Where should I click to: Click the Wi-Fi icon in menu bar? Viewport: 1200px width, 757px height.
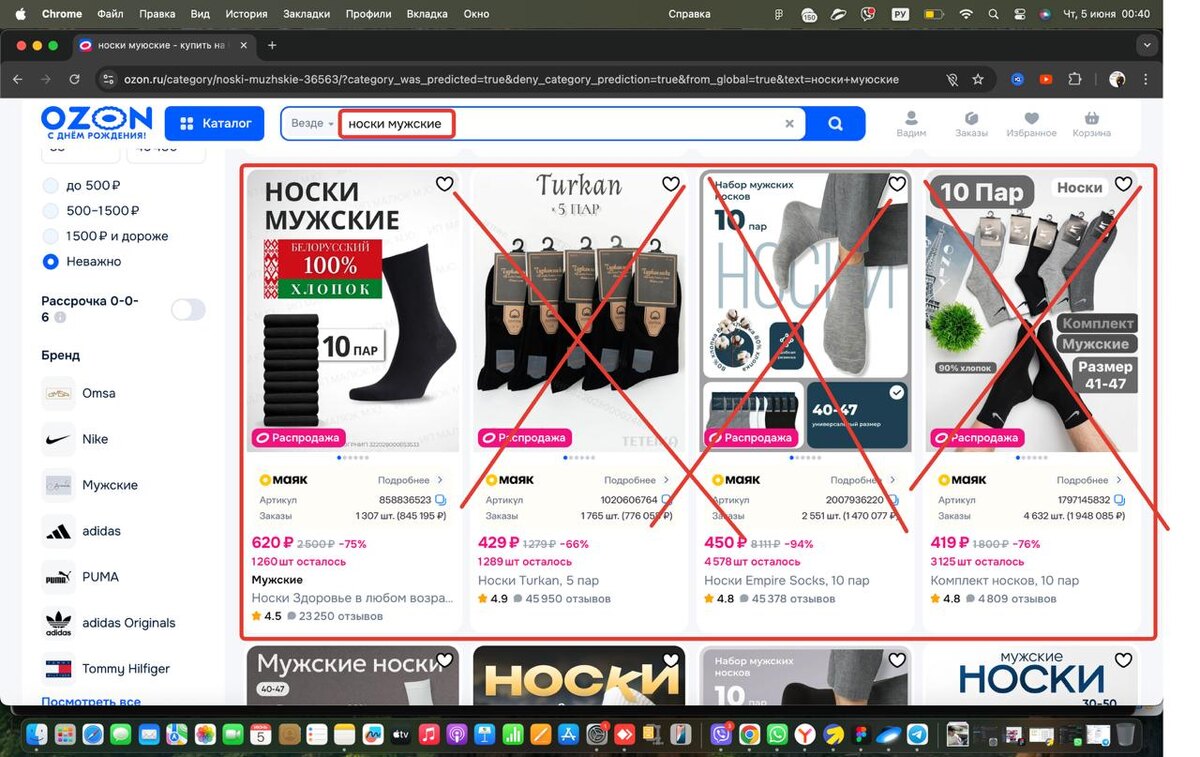tap(965, 14)
